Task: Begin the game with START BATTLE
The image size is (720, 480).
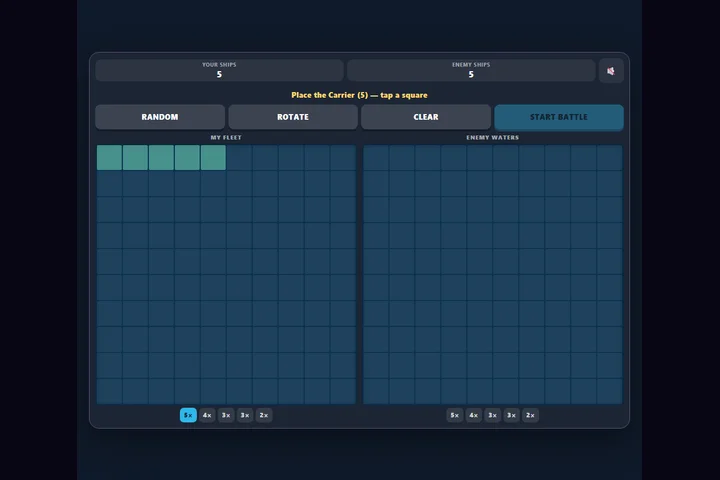Action: [559, 117]
